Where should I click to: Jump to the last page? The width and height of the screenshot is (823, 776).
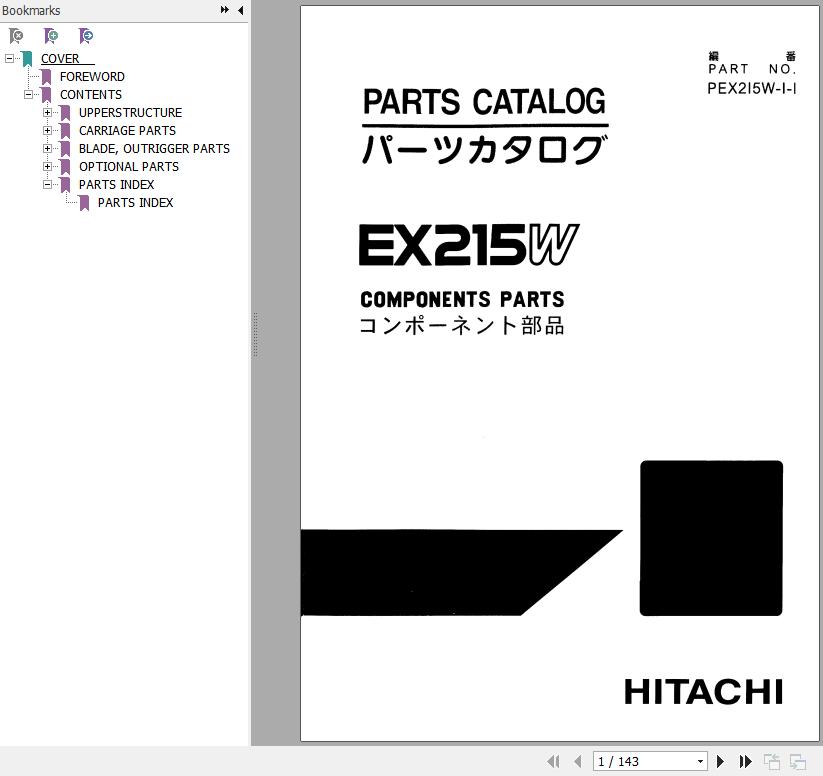745,762
